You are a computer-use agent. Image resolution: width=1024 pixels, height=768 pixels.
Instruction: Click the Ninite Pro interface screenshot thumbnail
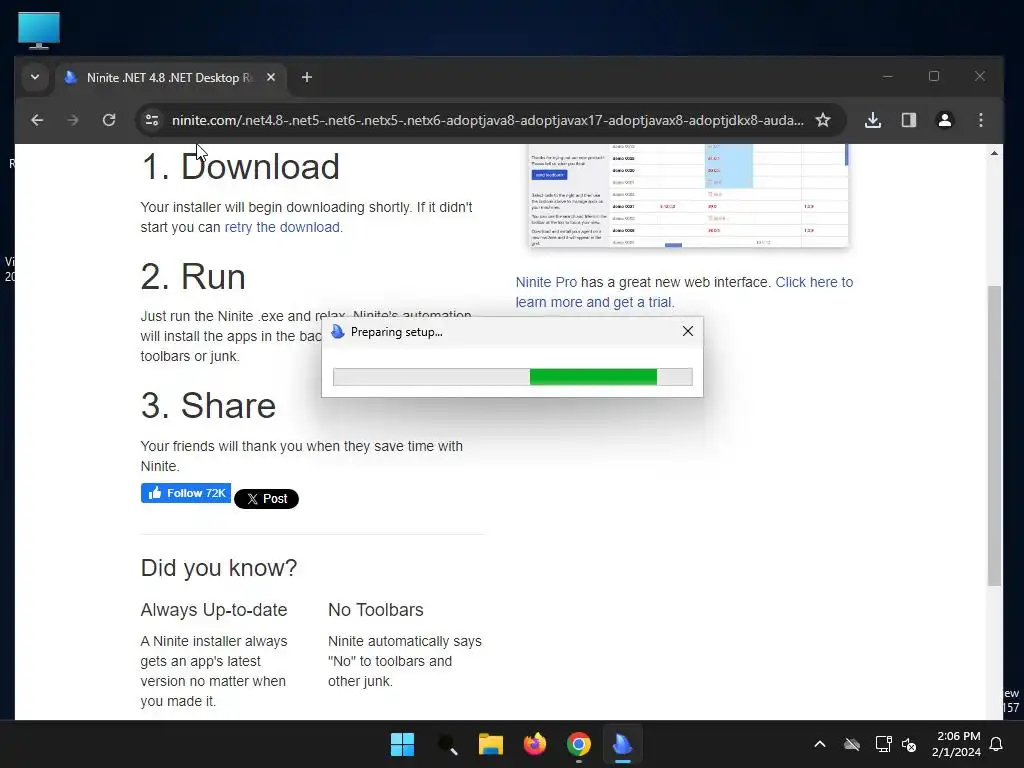tap(688, 195)
